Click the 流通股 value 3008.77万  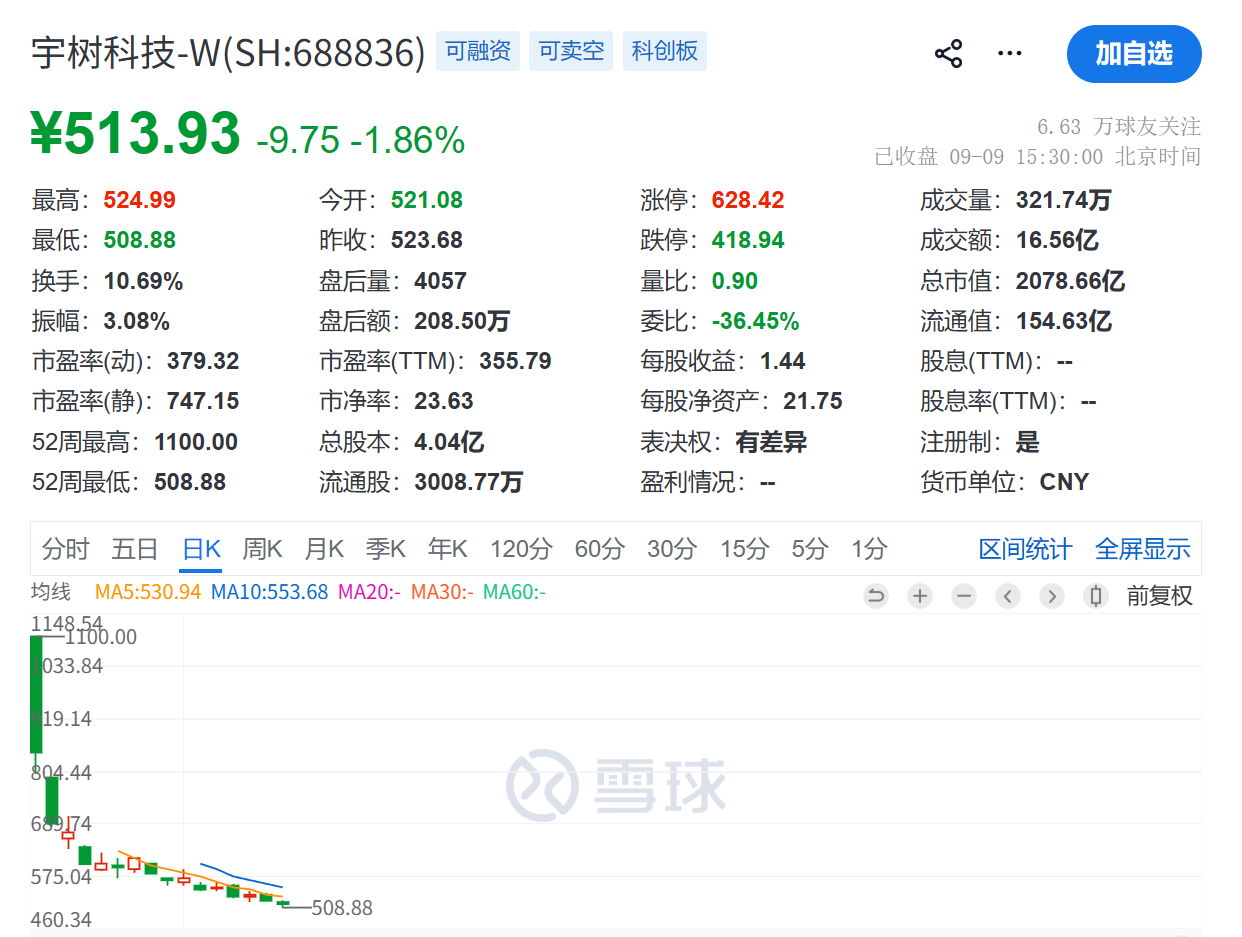[x=469, y=482]
